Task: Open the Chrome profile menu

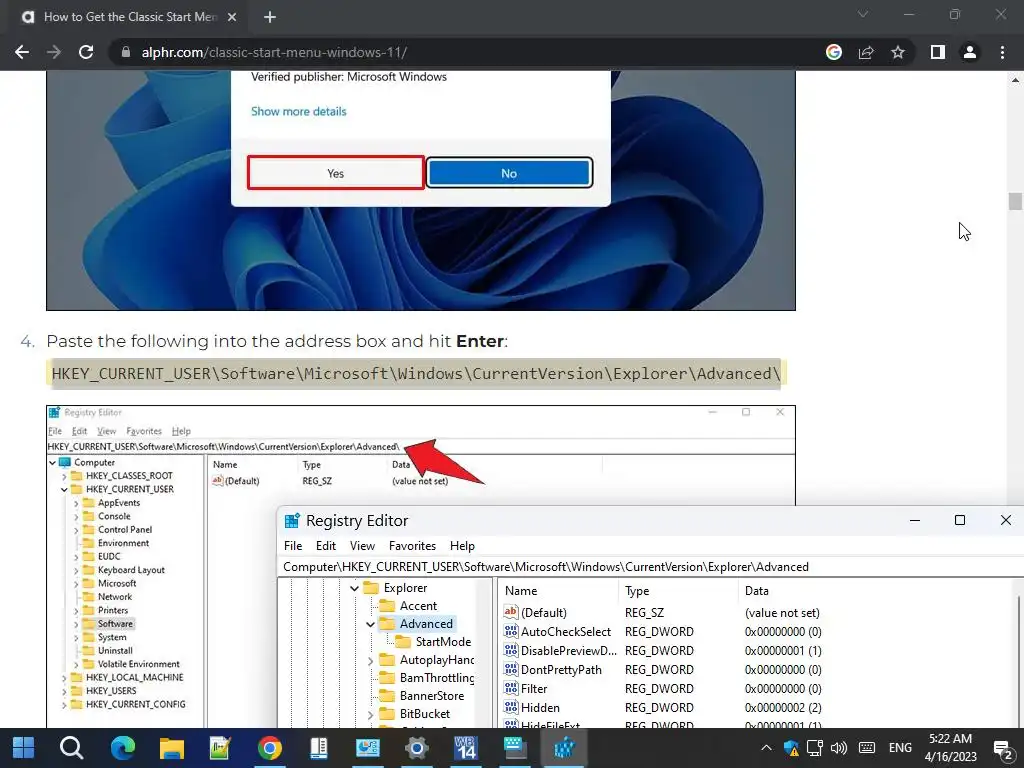Action: [x=970, y=52]
